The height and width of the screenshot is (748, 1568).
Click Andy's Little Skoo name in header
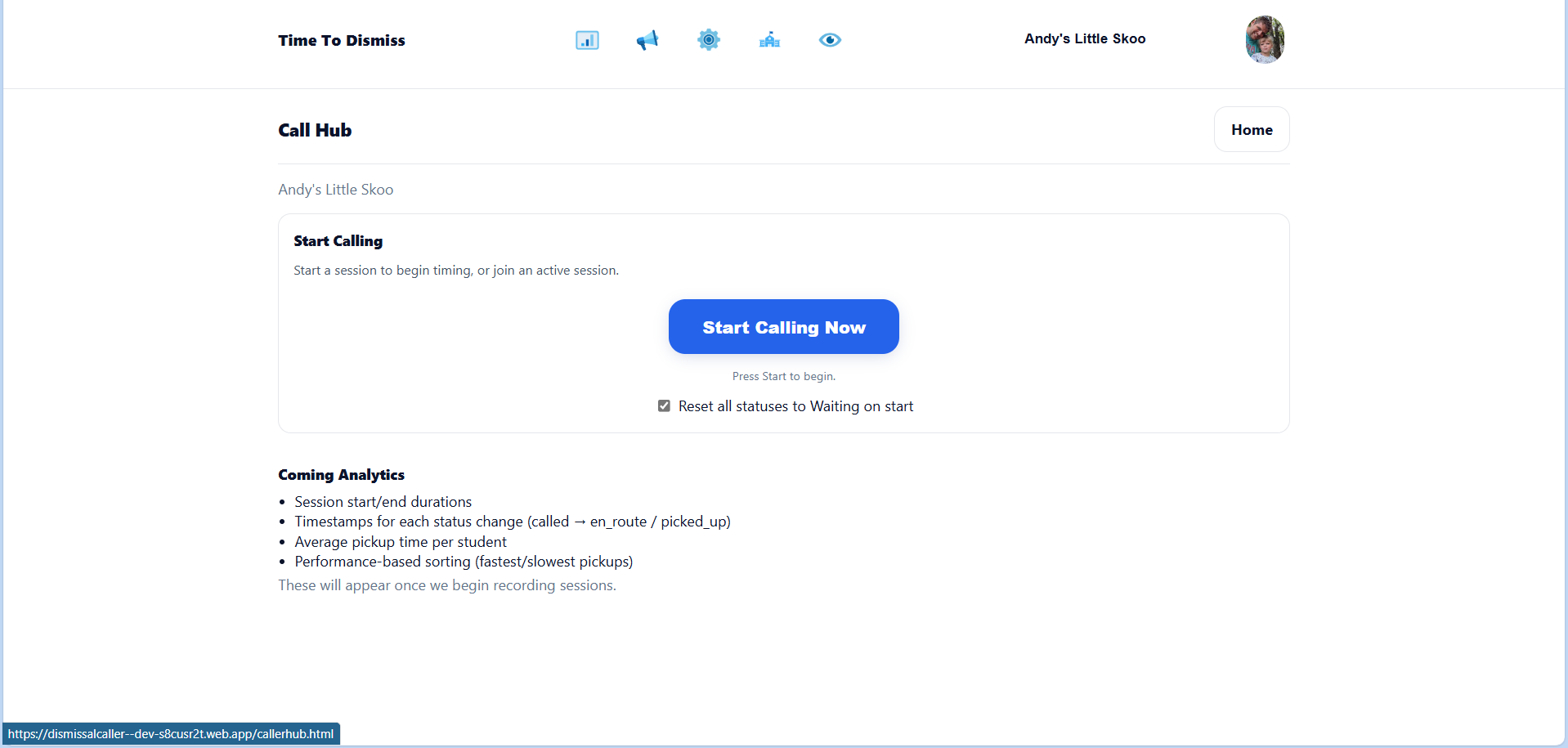click(1084, 38)
